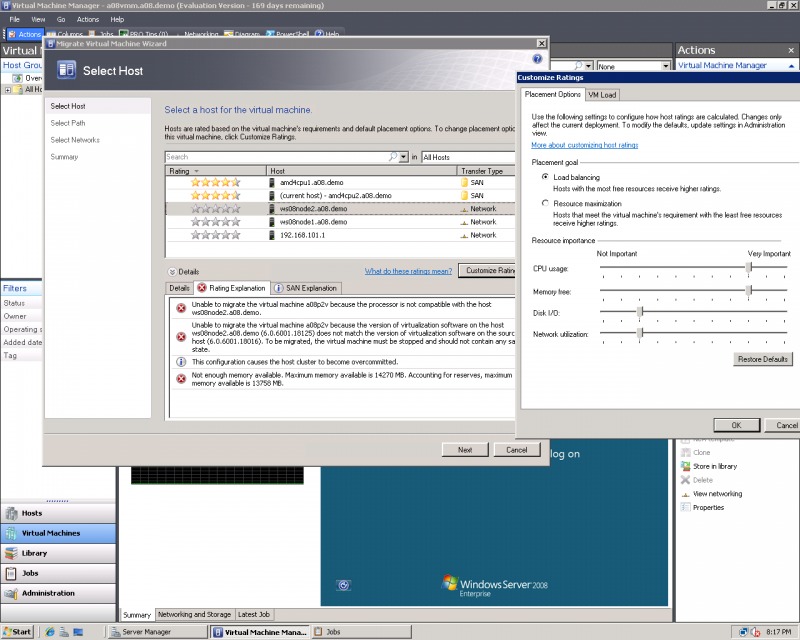This screenshot has width=800, height=640.
Task: Click the Restore Defaults button
Action: pos(763,359)
